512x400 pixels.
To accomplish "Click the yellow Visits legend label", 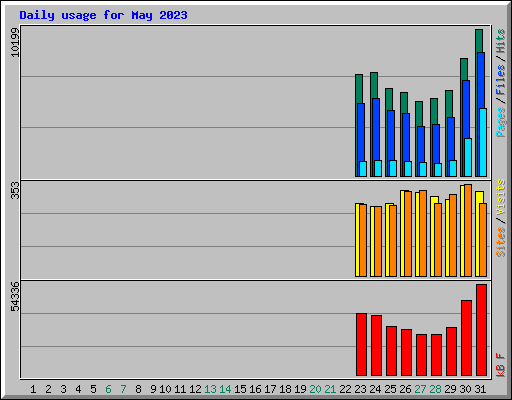I will pos(501,197).
